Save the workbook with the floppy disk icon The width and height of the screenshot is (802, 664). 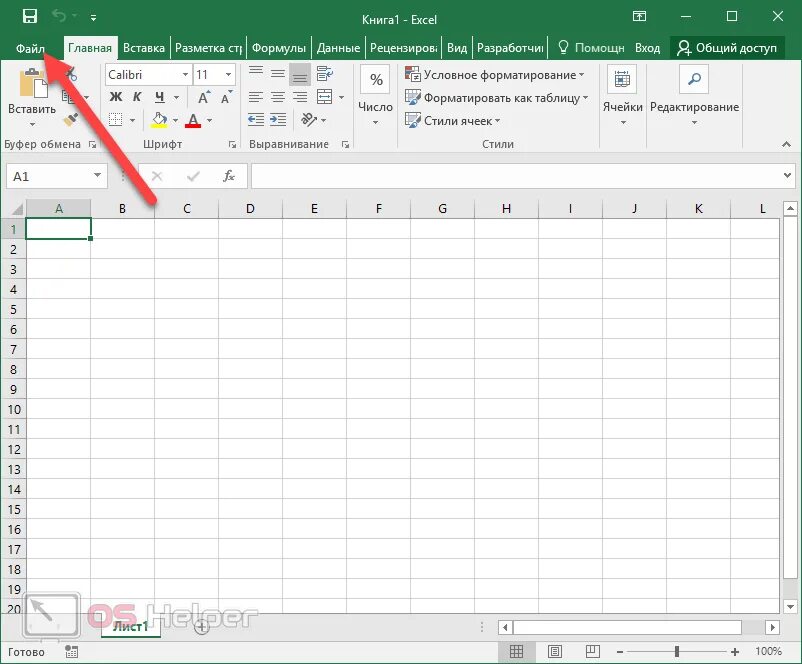coord(30,16)
